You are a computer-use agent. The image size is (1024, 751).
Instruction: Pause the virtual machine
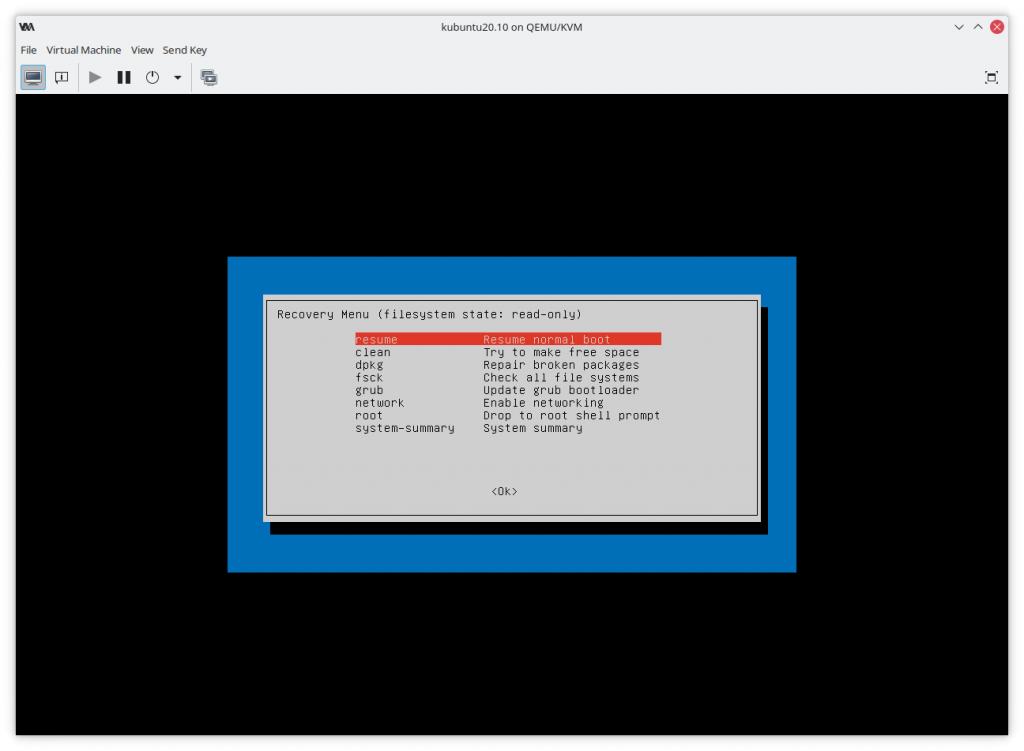point(124,77)
